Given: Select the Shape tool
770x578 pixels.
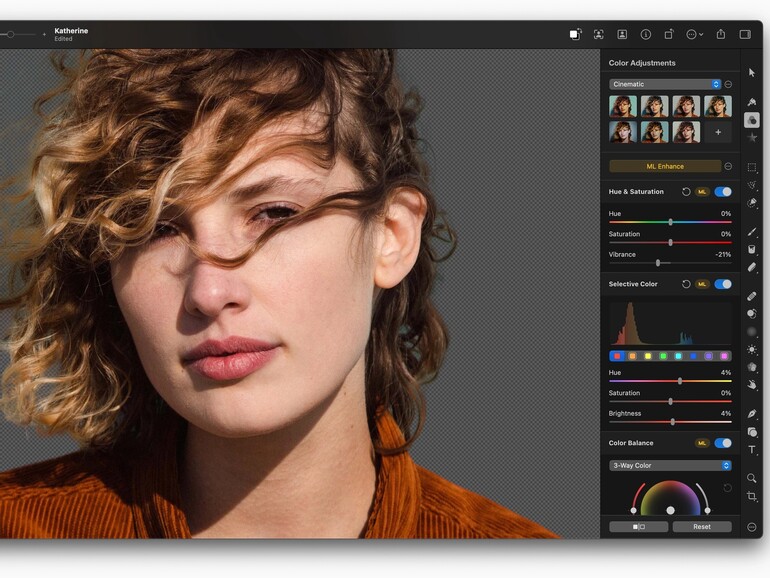Looking at the screenshot, I should [x=751, y=432].
